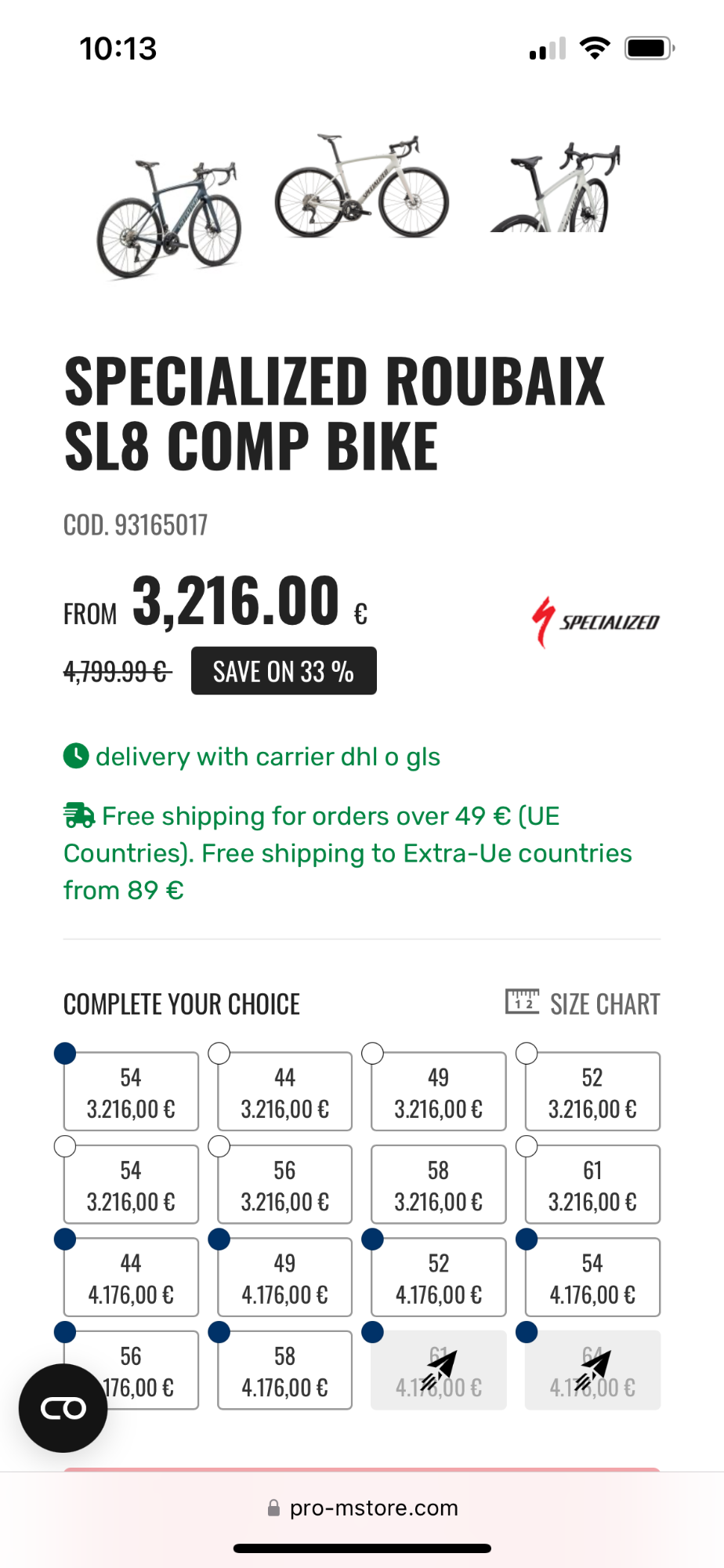View the white bike side-view thumbnail
The width and height of the screenshot is (724, 1568).
pyautogui.click(x=362, y=187)
